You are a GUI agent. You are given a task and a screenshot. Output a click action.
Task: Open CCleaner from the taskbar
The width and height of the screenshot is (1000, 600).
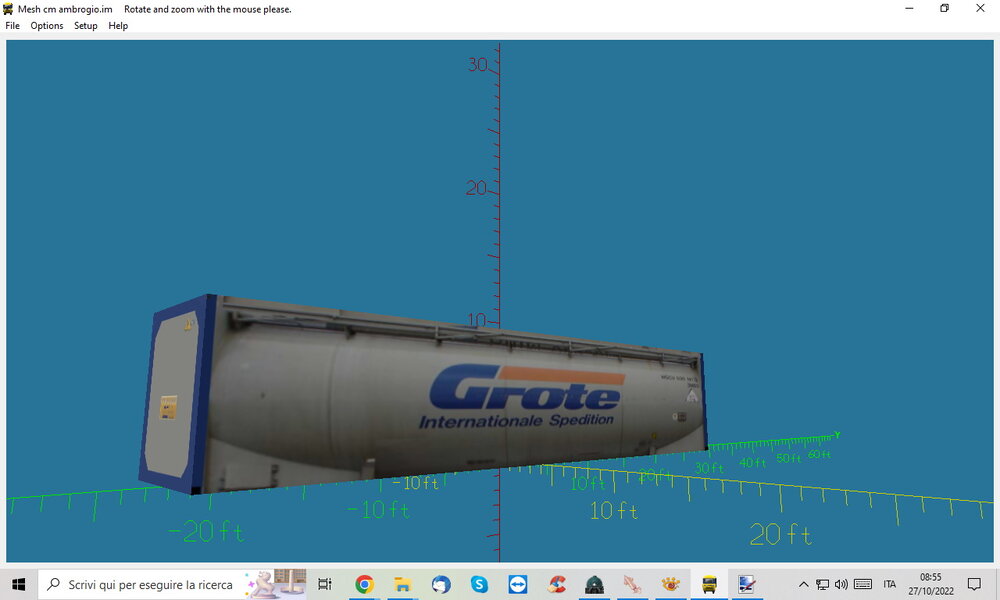click(556, 584)
